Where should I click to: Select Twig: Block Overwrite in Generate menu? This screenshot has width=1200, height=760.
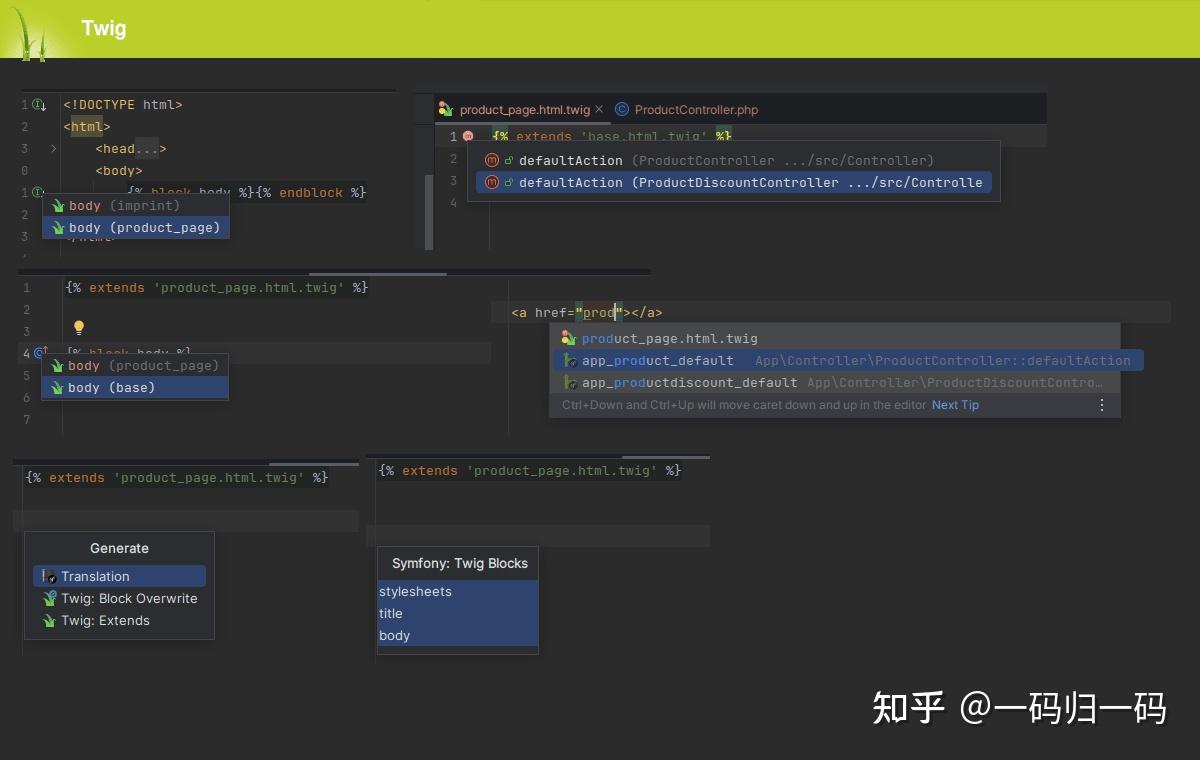(119, 598)
